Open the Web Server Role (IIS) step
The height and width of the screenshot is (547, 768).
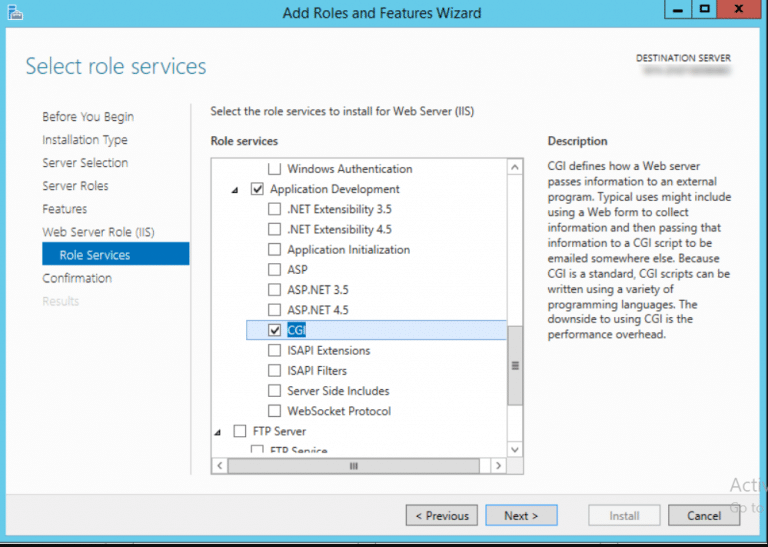click(98, 232)
